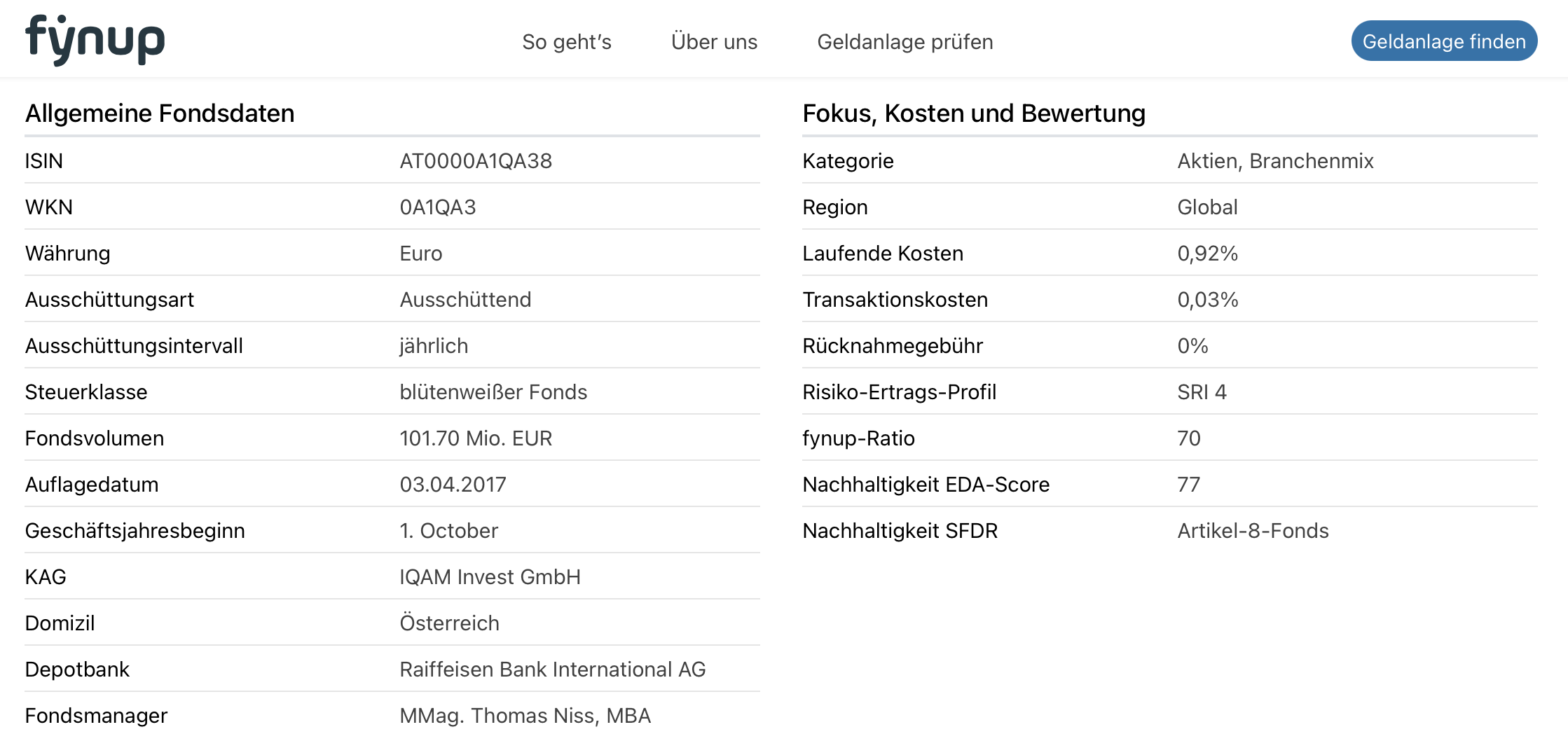Click the ISIN value AT0000A1QA38
This screenshot has height=748, width=1568.
[x=476, y=161]
